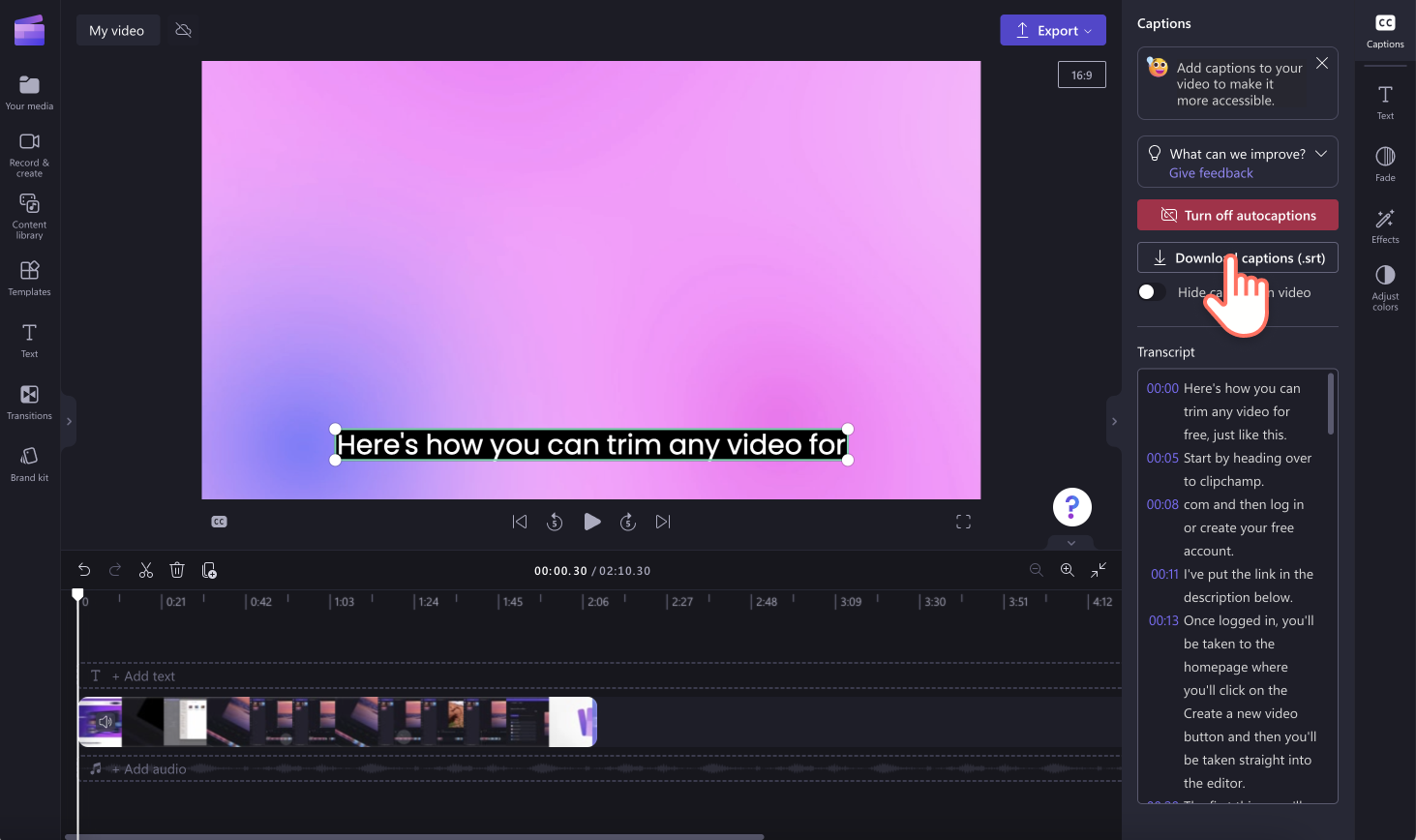1416x840 pixels.
Task: Skip to start of video
Action: 520,522
